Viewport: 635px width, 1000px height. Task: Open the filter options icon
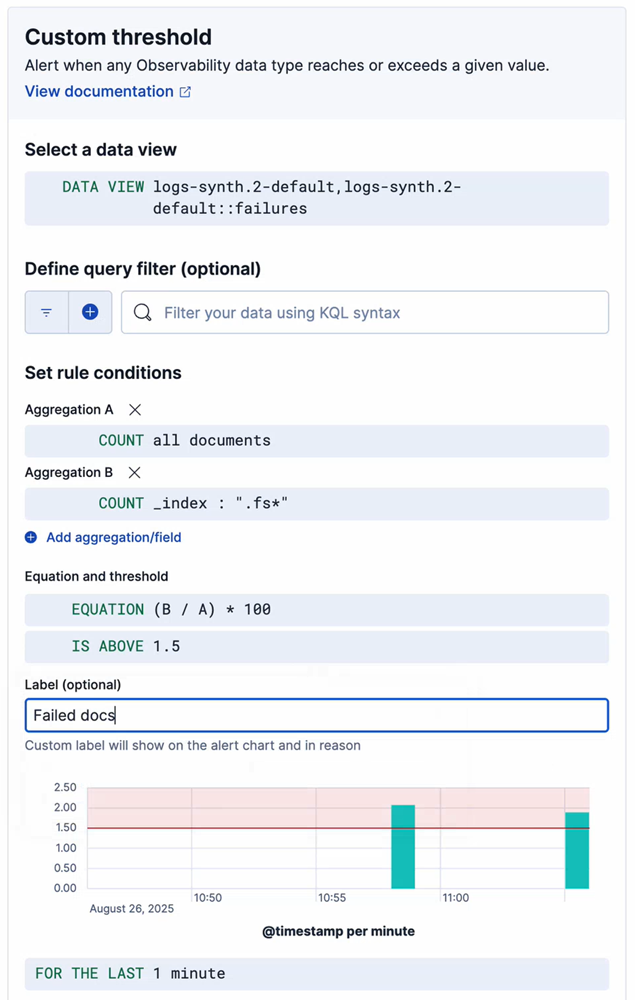point(46,312)
